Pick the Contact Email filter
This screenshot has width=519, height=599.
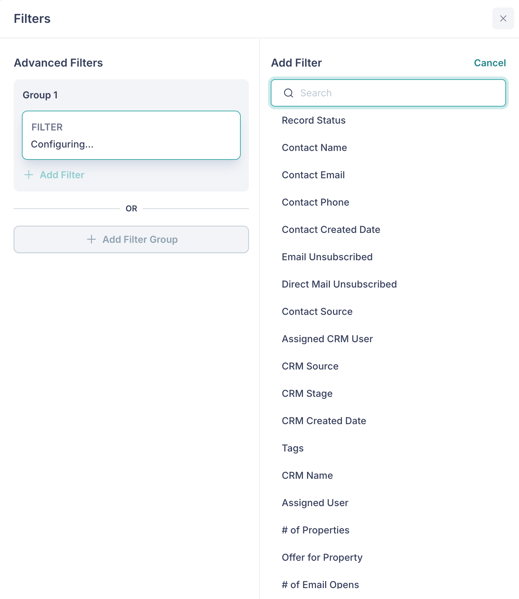pos(313,175)
